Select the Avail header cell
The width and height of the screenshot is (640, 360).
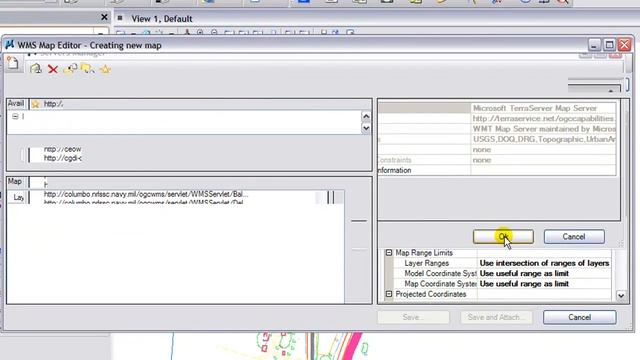[x=16, y=104]
